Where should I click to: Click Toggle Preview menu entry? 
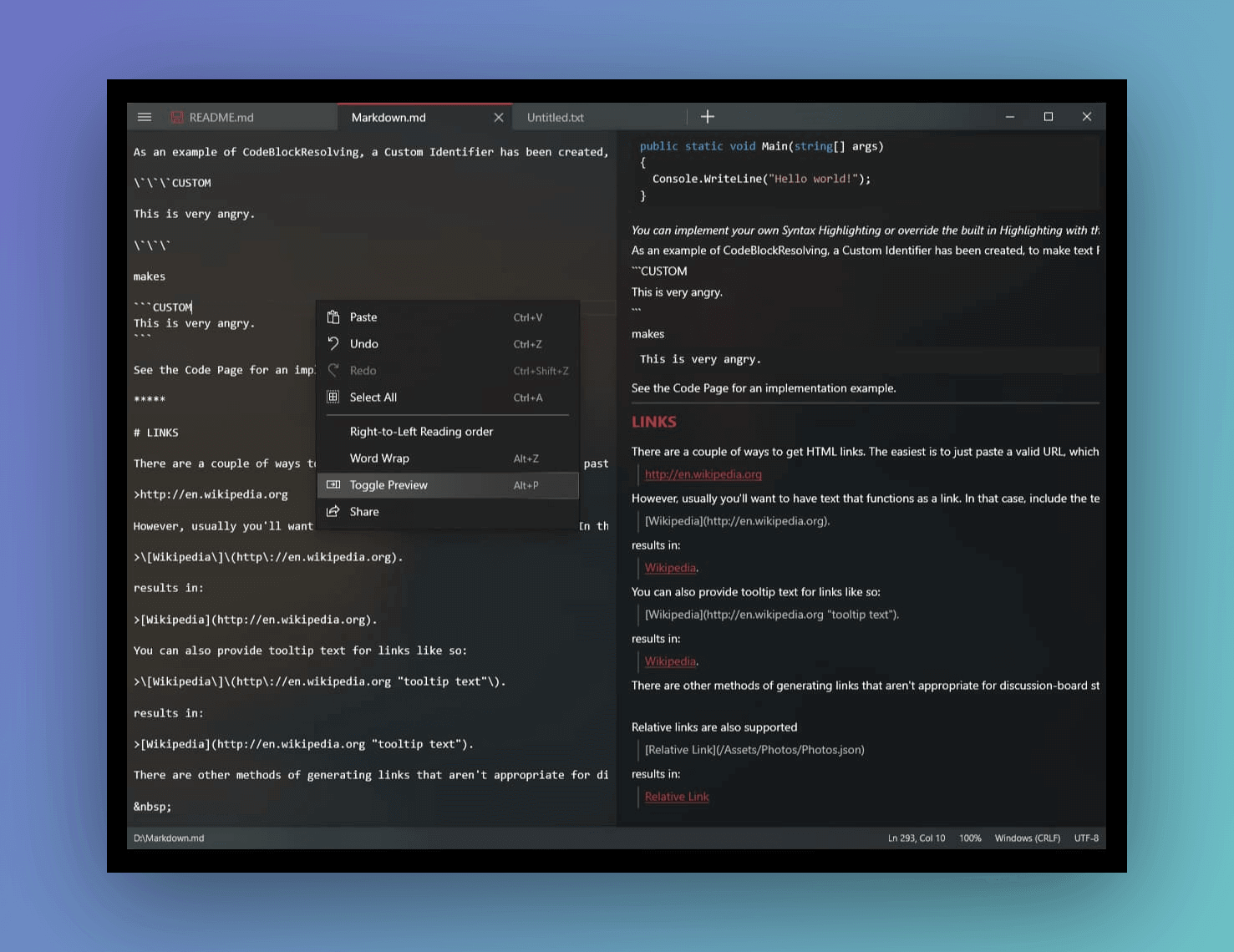(x=448, y=485)
